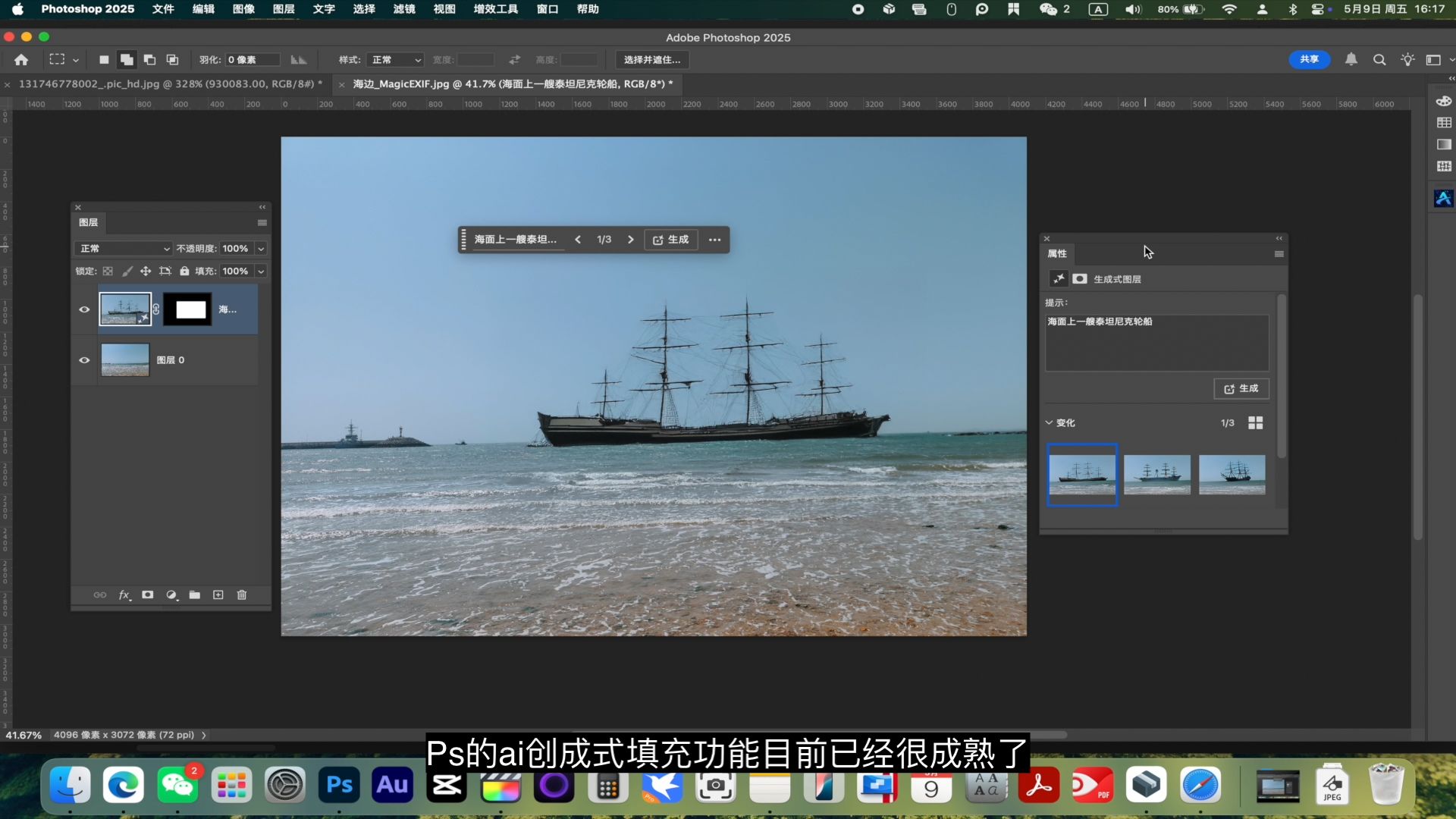Open the 滤镜 menu
Screen dimensions: 1456x819
click(x=404, y=9)
